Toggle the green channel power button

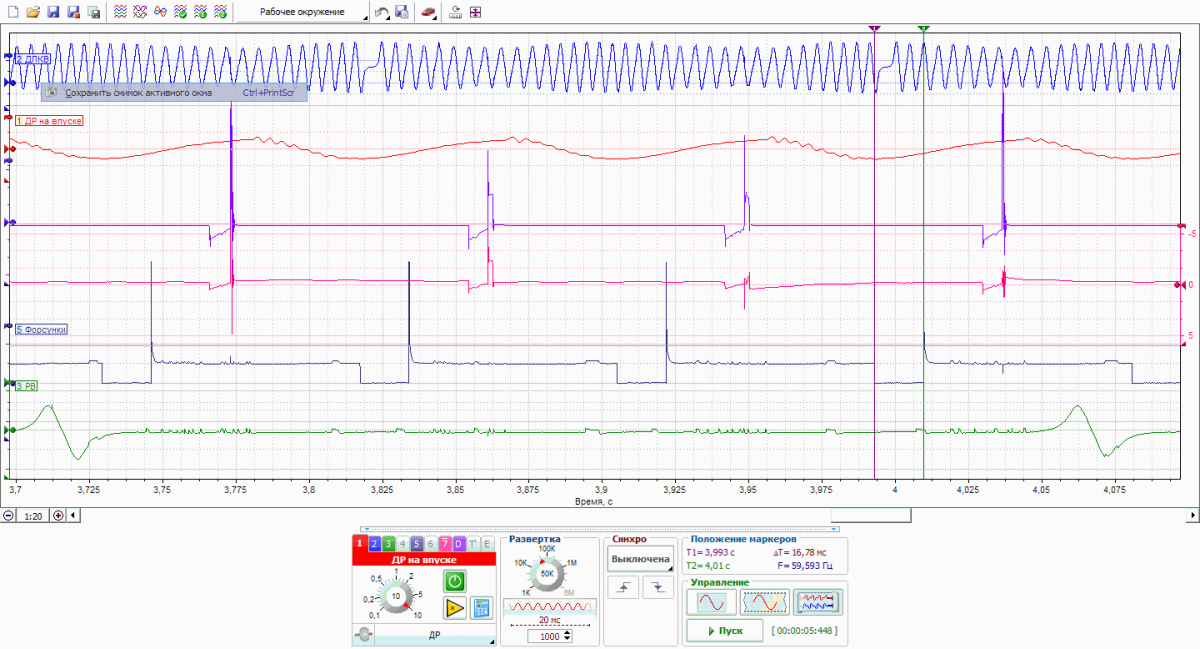tap(455, 581)
